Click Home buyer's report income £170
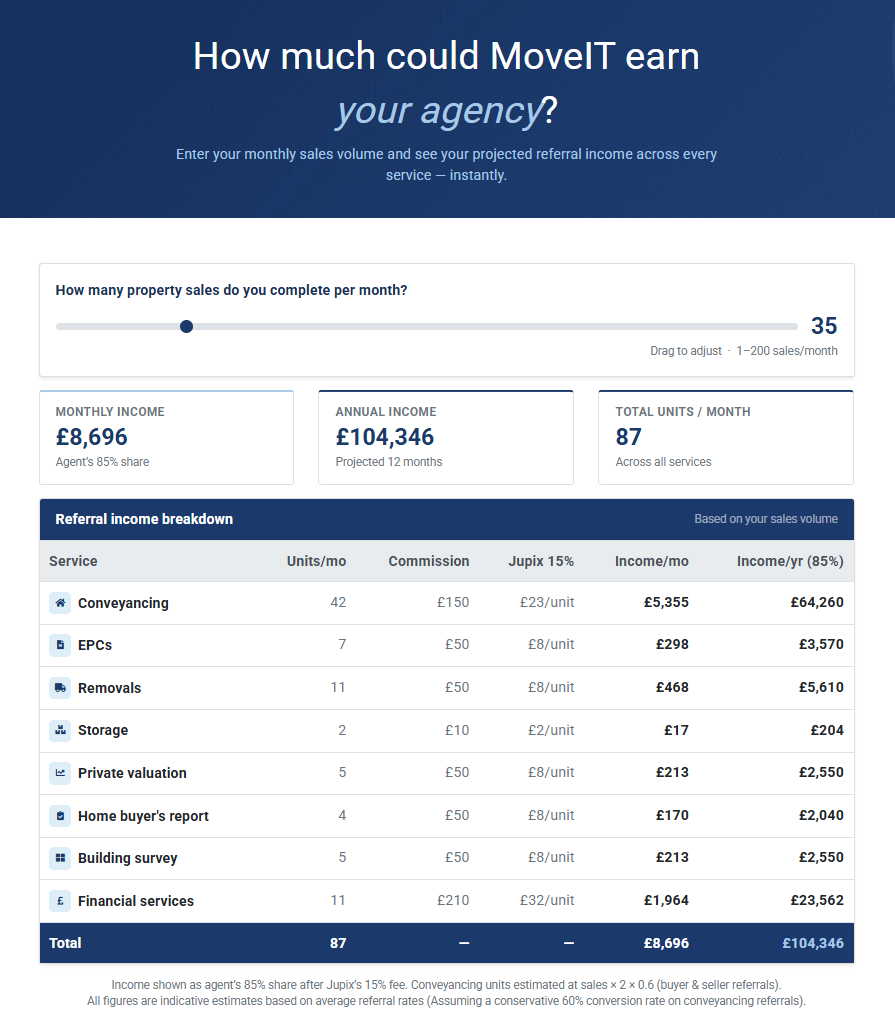 coord(672,815)
